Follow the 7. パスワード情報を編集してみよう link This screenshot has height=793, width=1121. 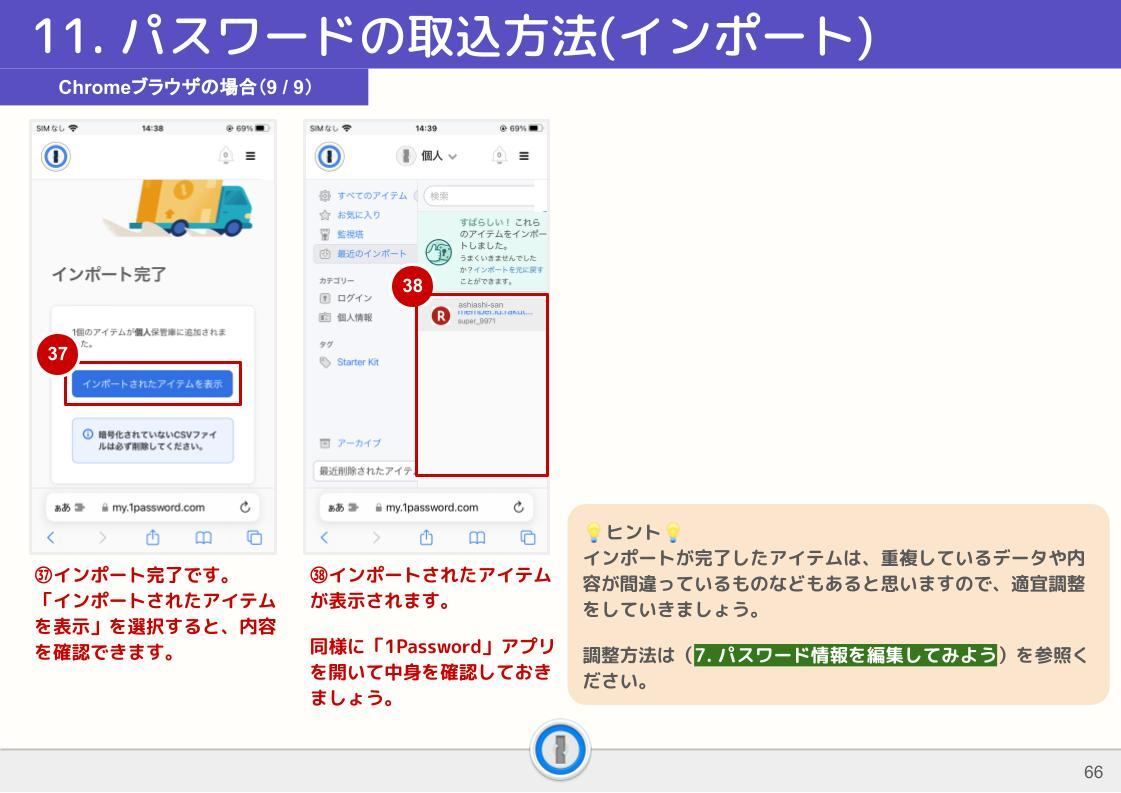(846, 655)
